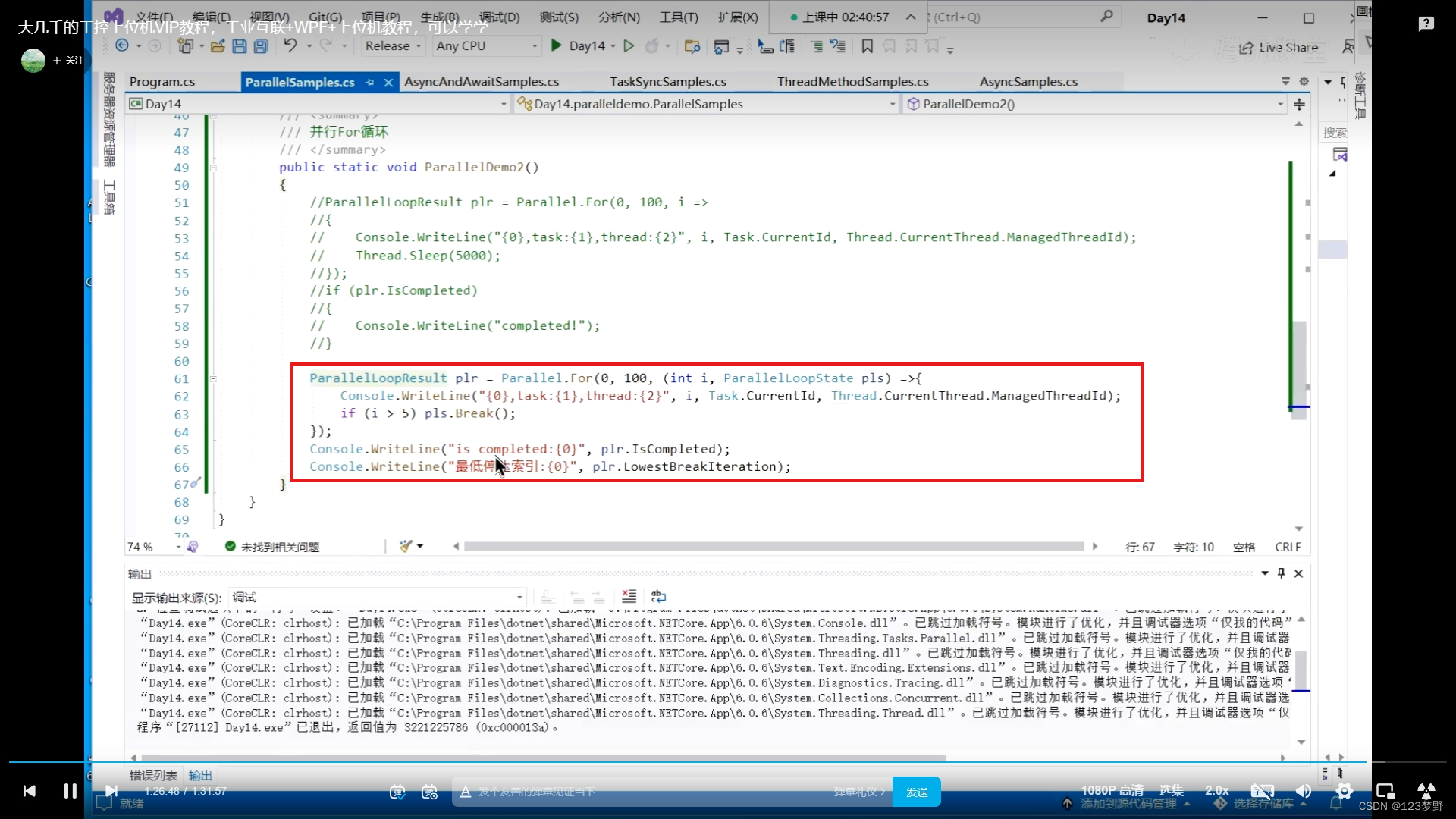The height and width of the screenshot is (819, 1456).
Task: Toggle word wrap in the output window
Action: 658,597
